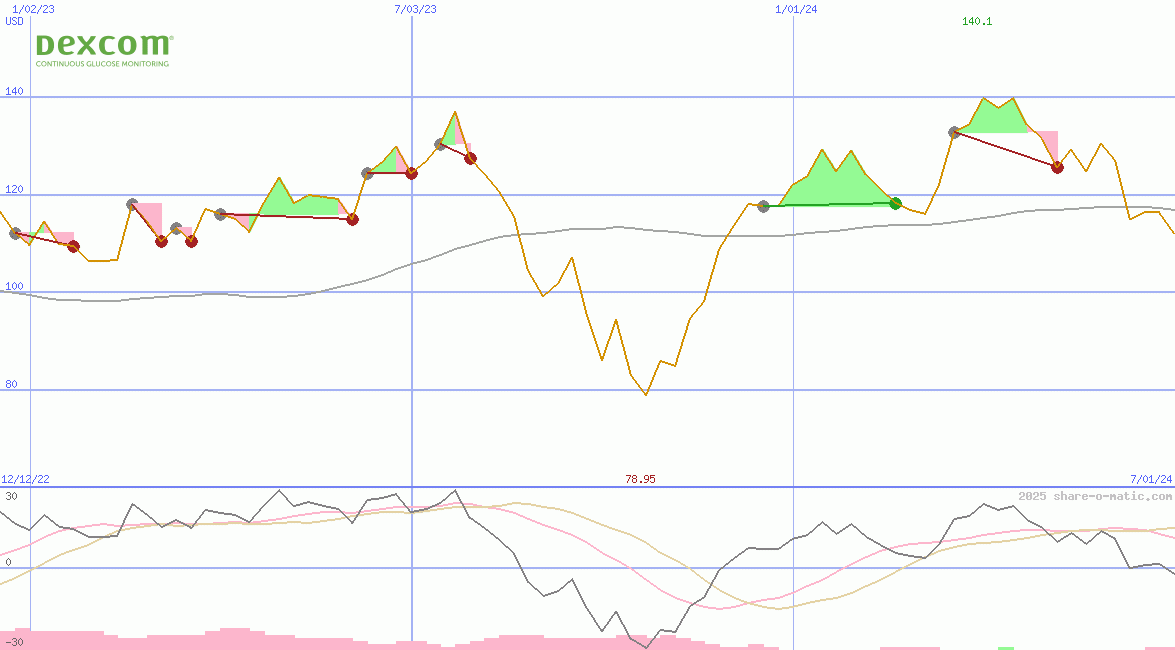Select the red sell marker below the 140.1 peak

1057,168
